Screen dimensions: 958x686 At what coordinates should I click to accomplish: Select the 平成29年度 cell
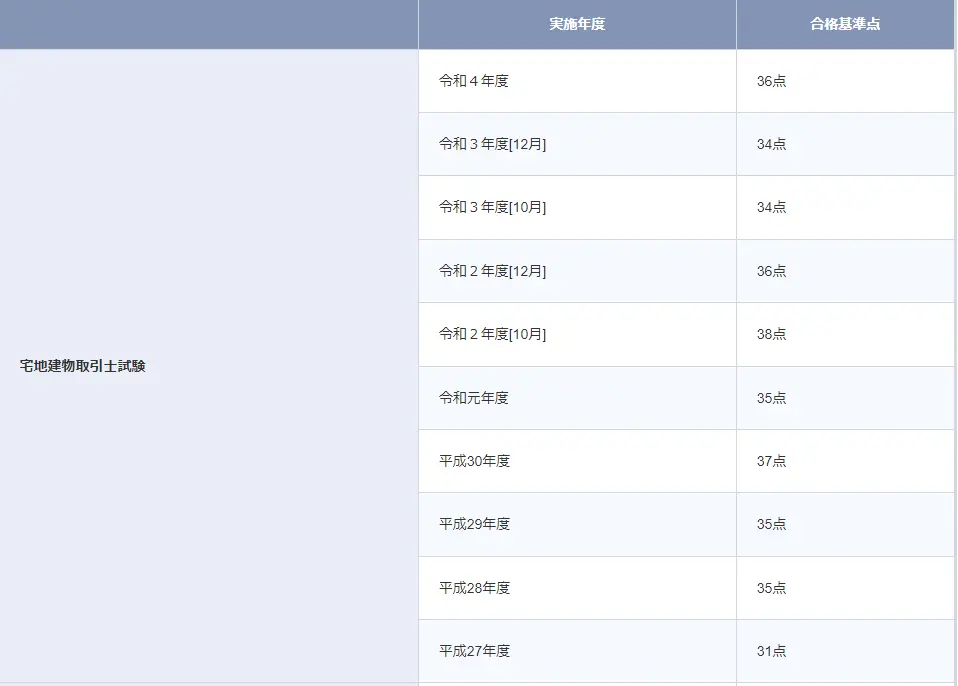coord(577,524)
